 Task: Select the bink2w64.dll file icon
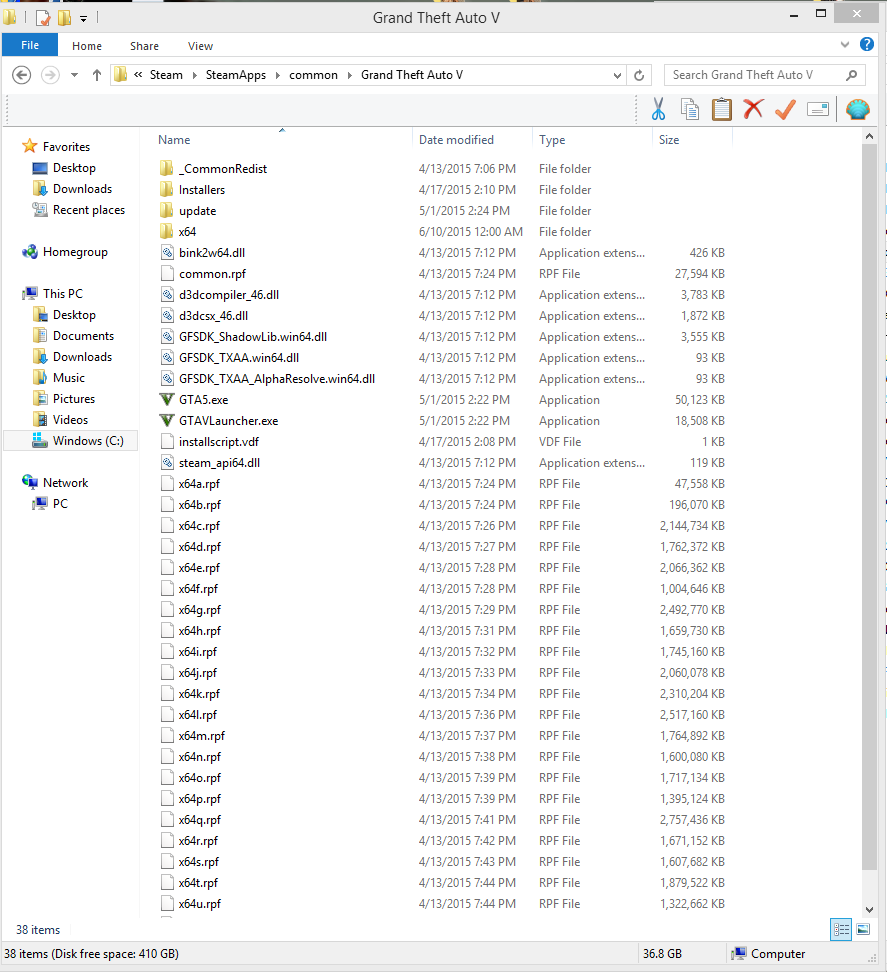pyautogui.click(x=167, y=252)
